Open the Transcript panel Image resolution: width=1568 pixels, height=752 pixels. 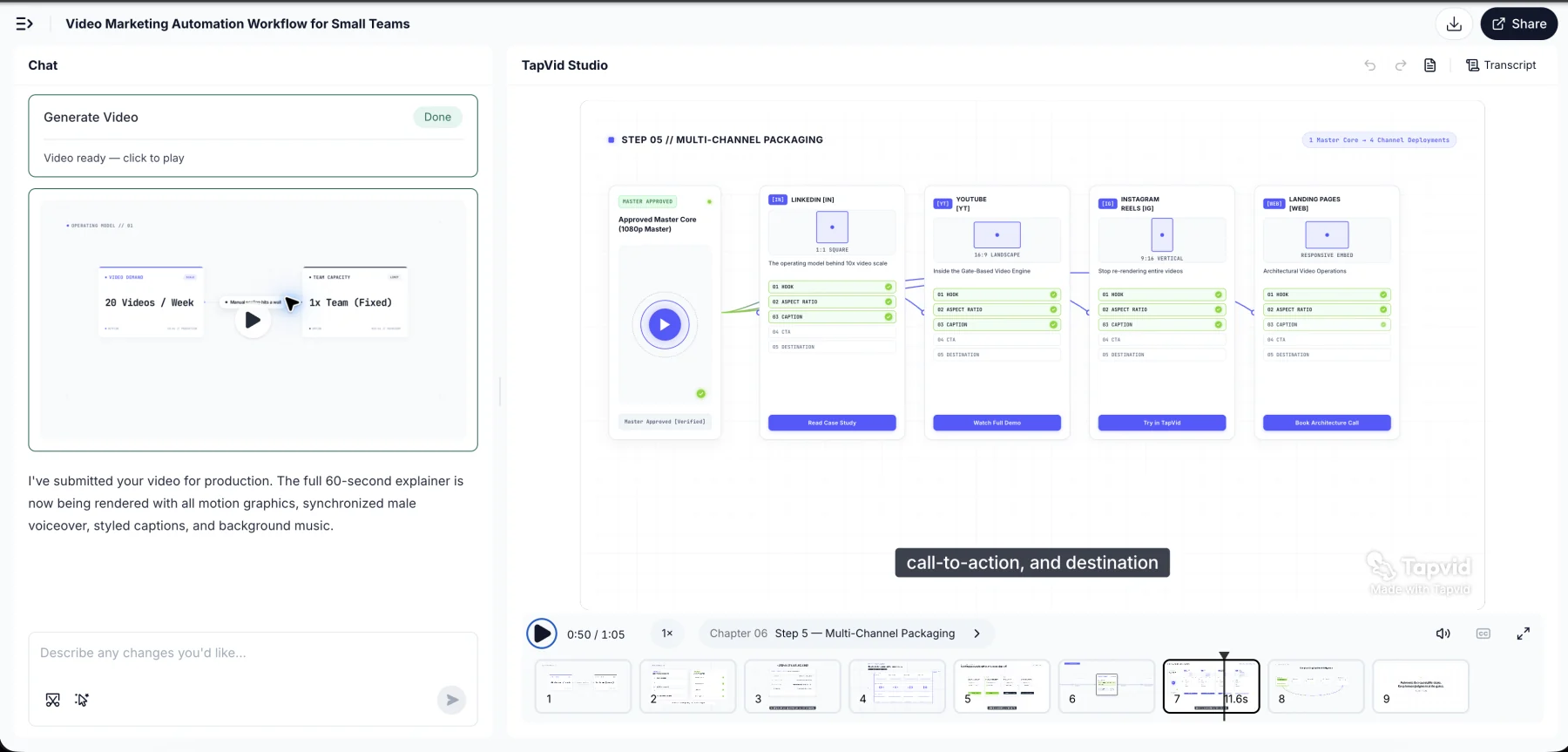(1501, 65)
